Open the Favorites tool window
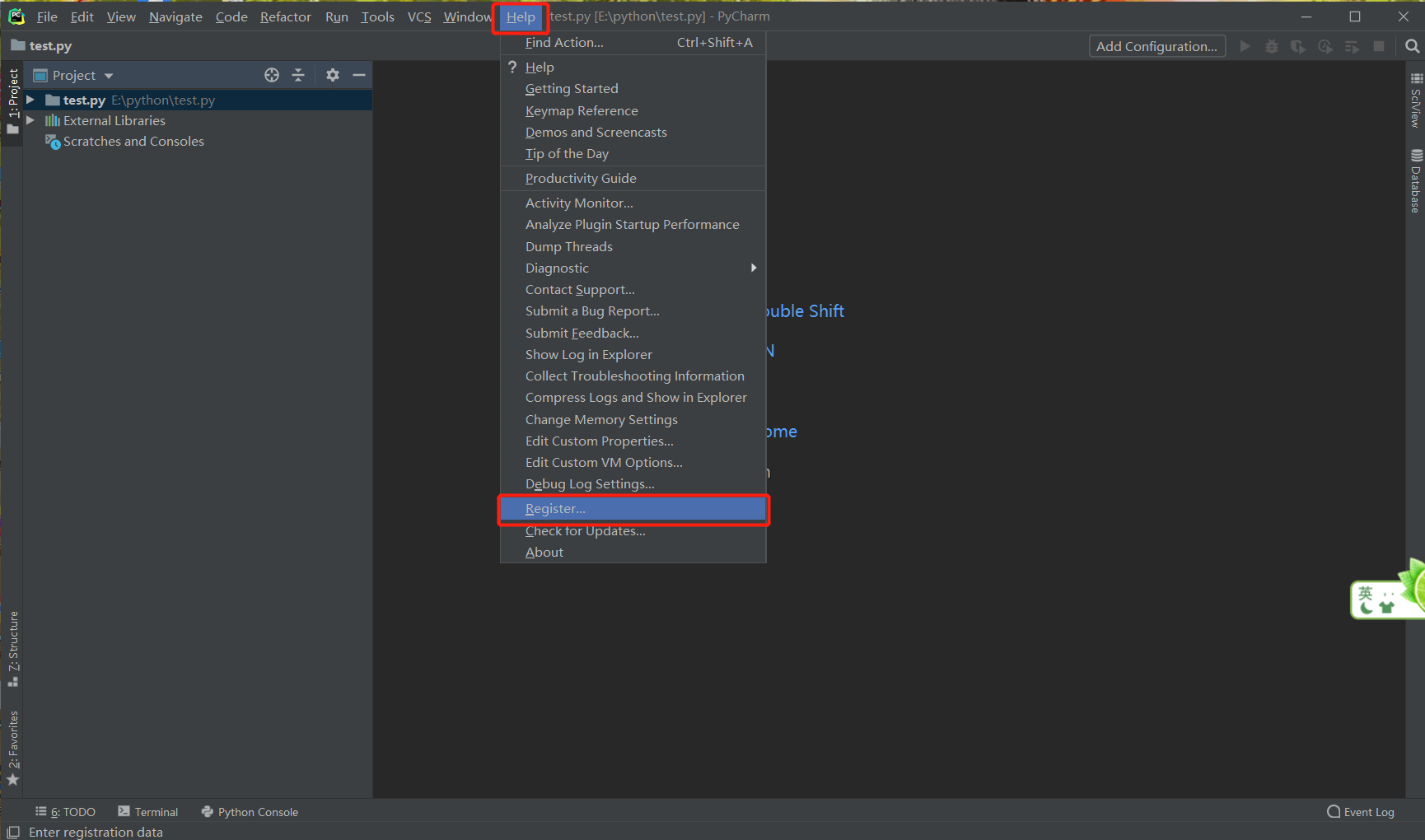1425x840 pixels. pos(13,748)
